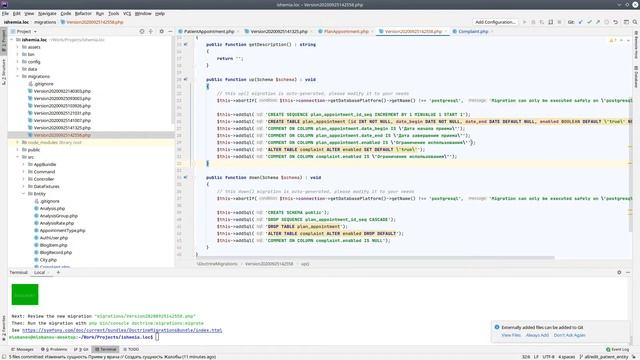The height and width of the screenshot is (360, 640).
Task: Select City.php in Entity folder
Action: pyautogui.click(x=48, y=260)
